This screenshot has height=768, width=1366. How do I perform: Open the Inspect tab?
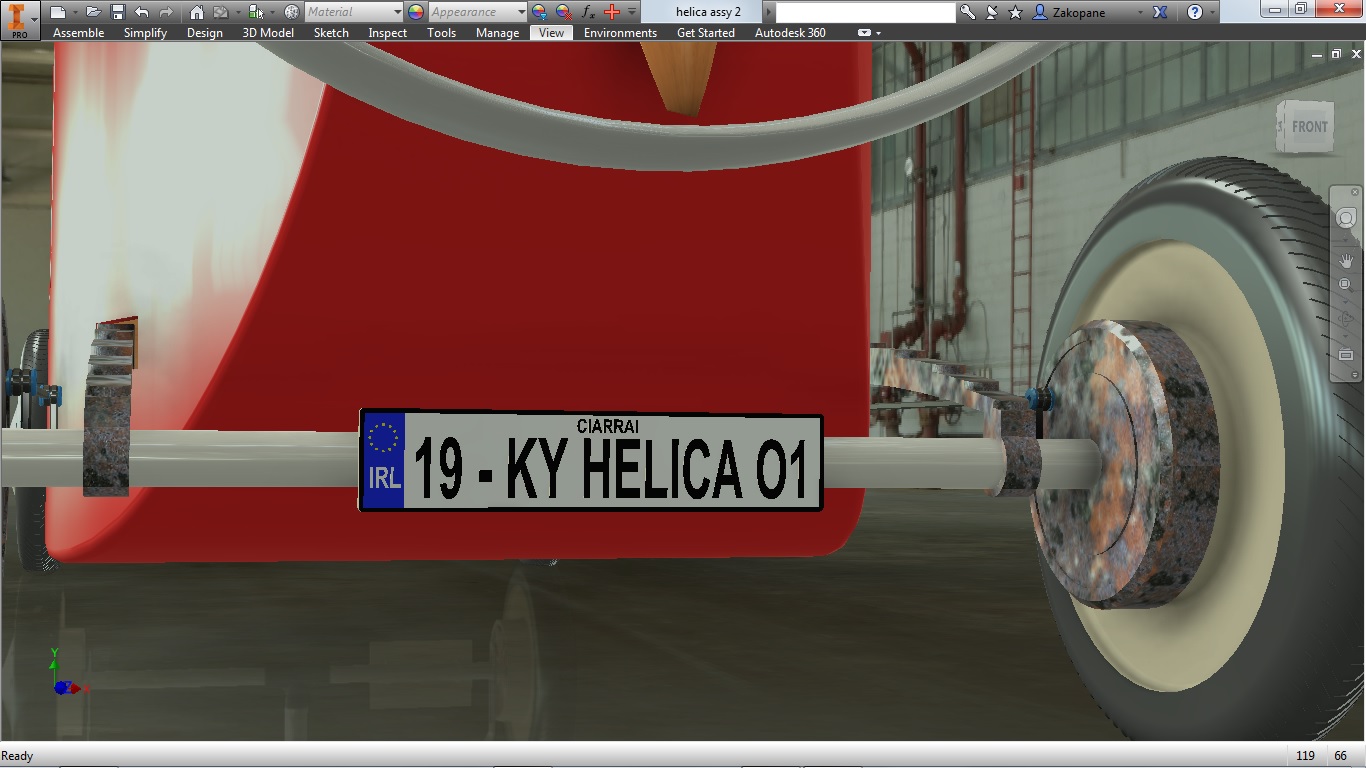tap(388, 33)
